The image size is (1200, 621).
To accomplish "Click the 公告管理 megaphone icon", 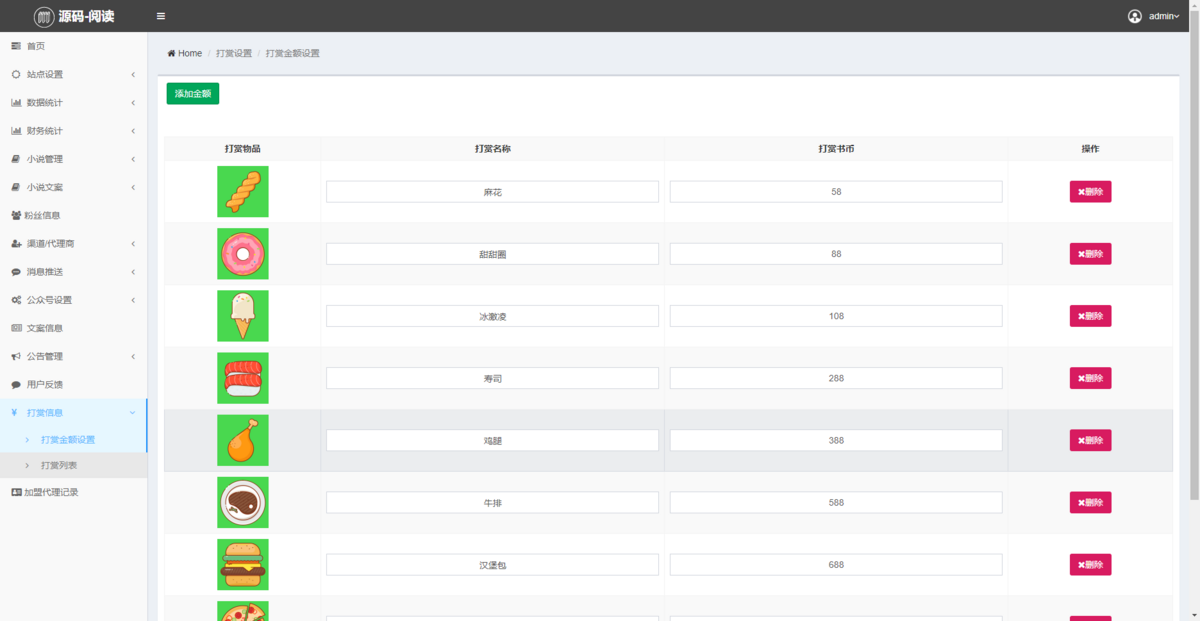I will pyautogui.click(x=16, y=356).
